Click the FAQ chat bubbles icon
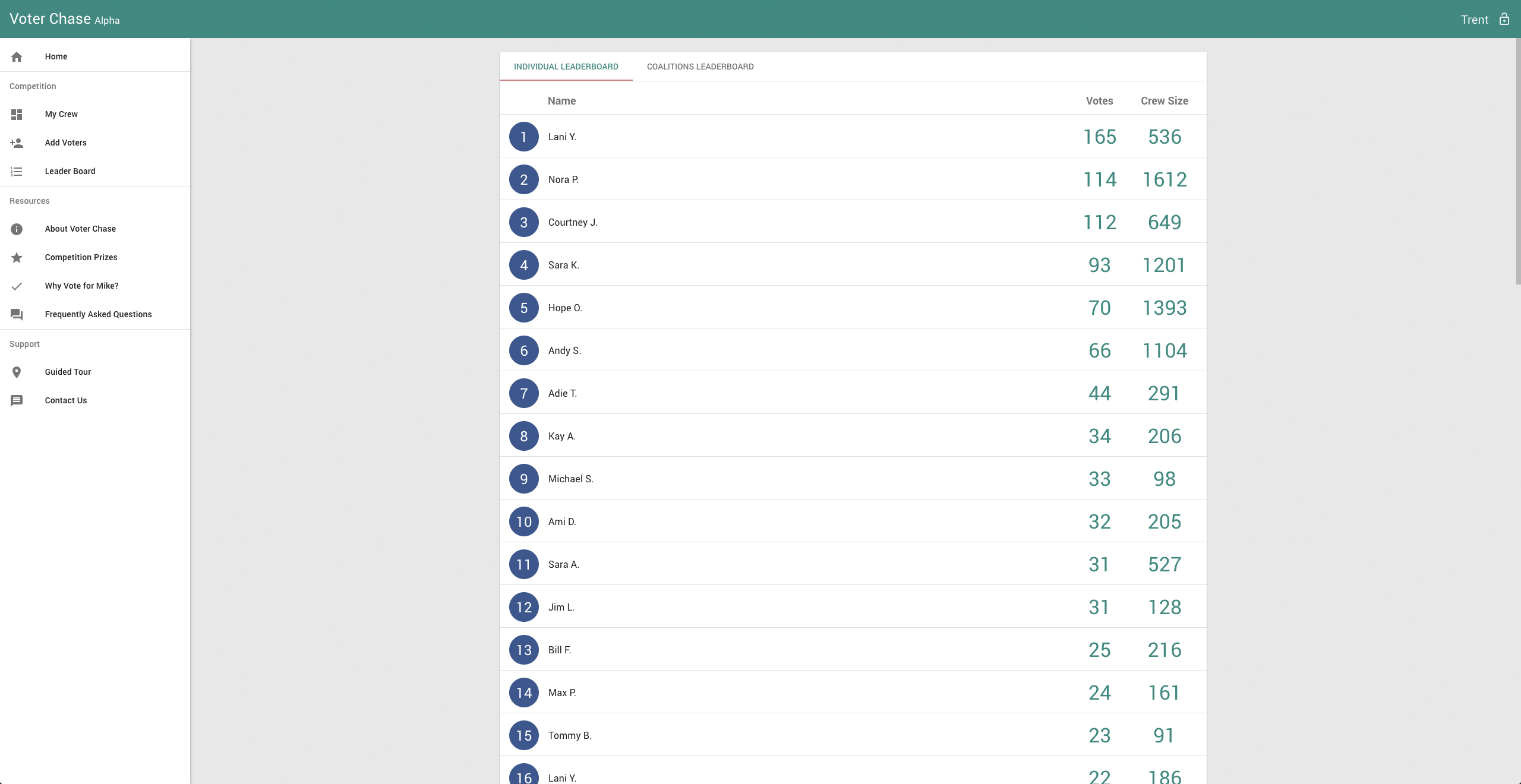Image resolution: width=1521 pixels, height=784 pixels. [x=17, y=314]
